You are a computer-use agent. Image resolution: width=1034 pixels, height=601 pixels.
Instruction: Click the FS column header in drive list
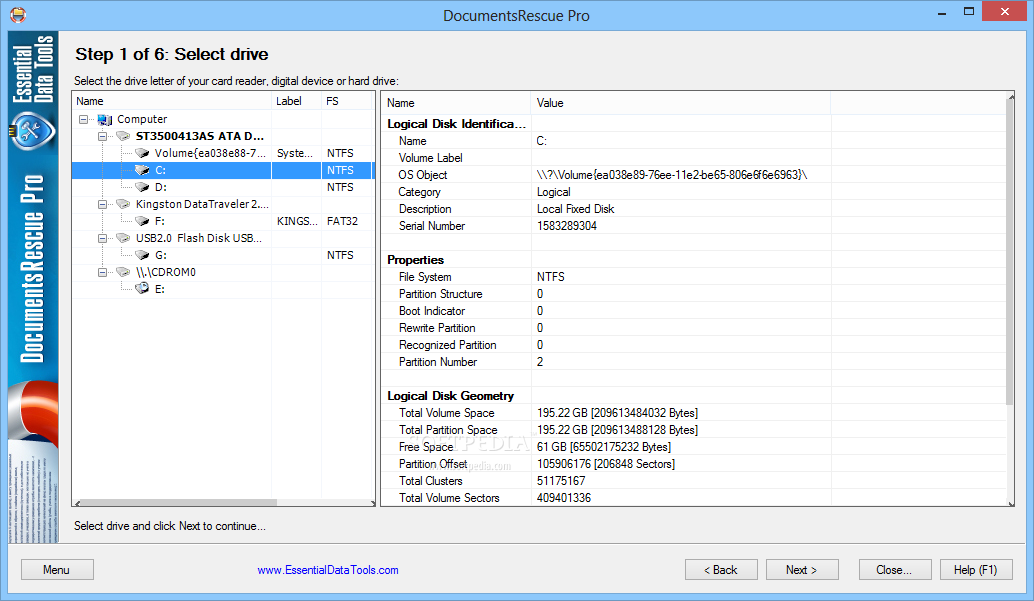348,101
